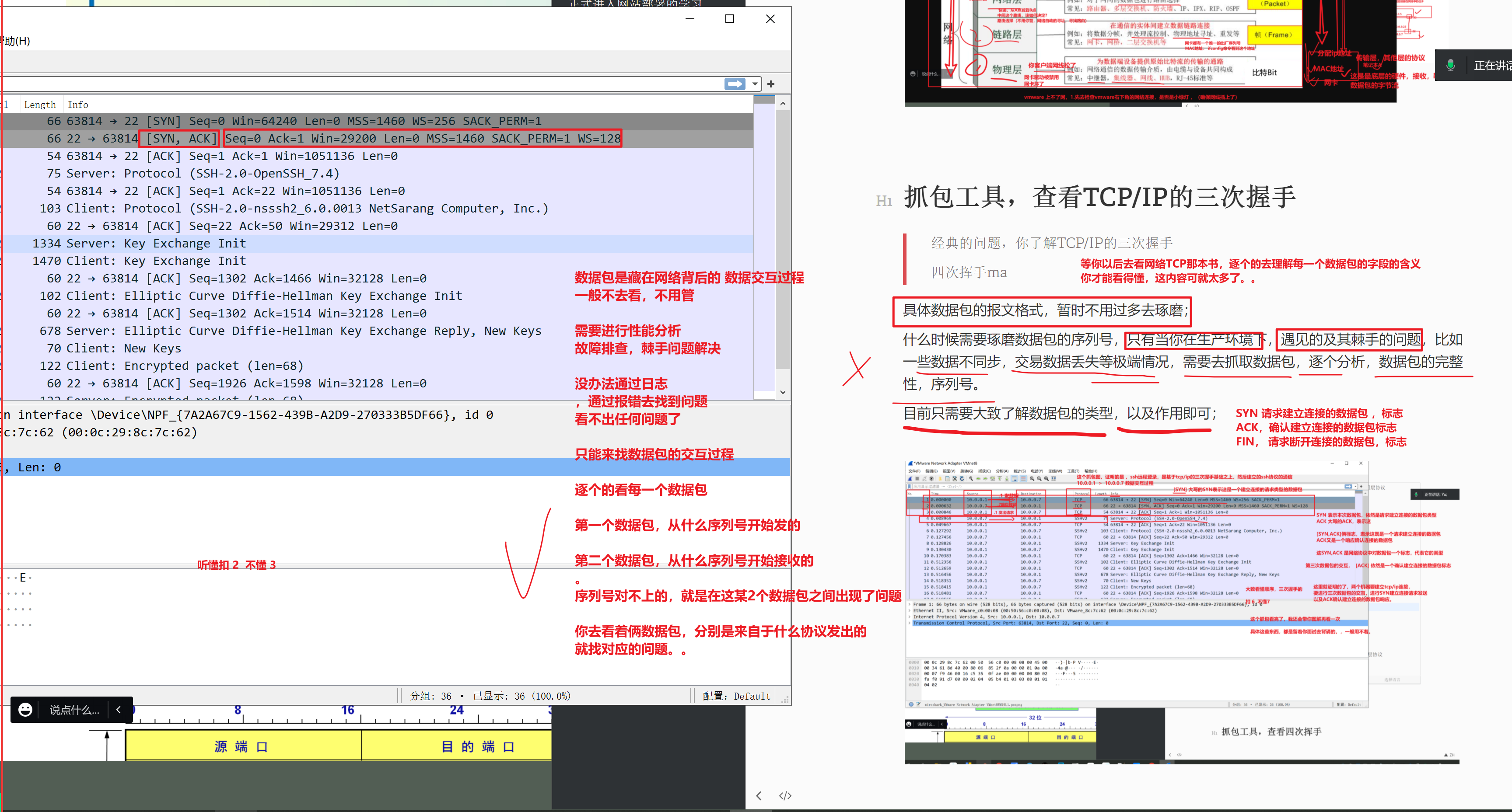Maximize the Wireshark window

click(730, 19)
